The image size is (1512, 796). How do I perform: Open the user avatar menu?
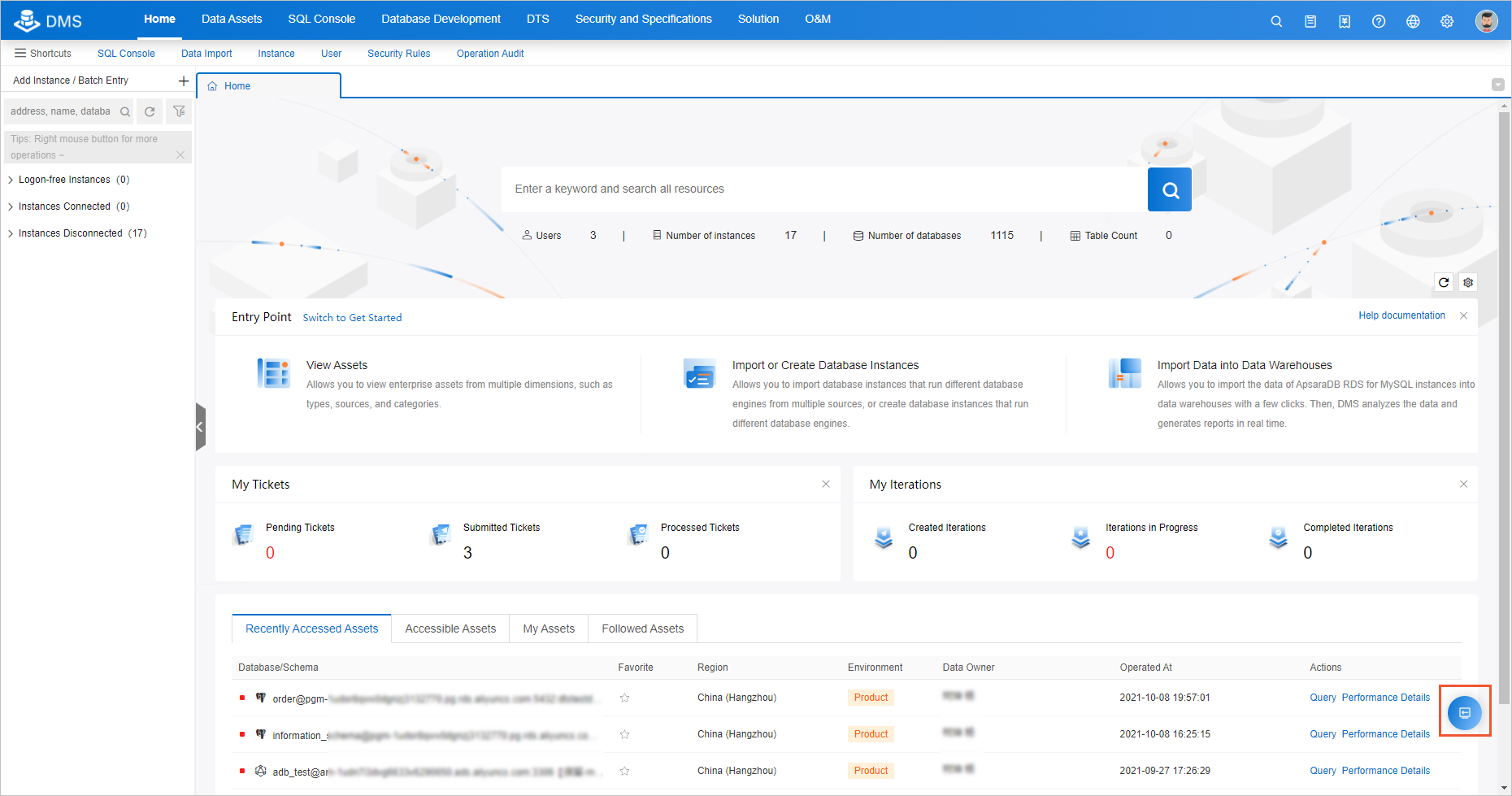coord(1487,21)
